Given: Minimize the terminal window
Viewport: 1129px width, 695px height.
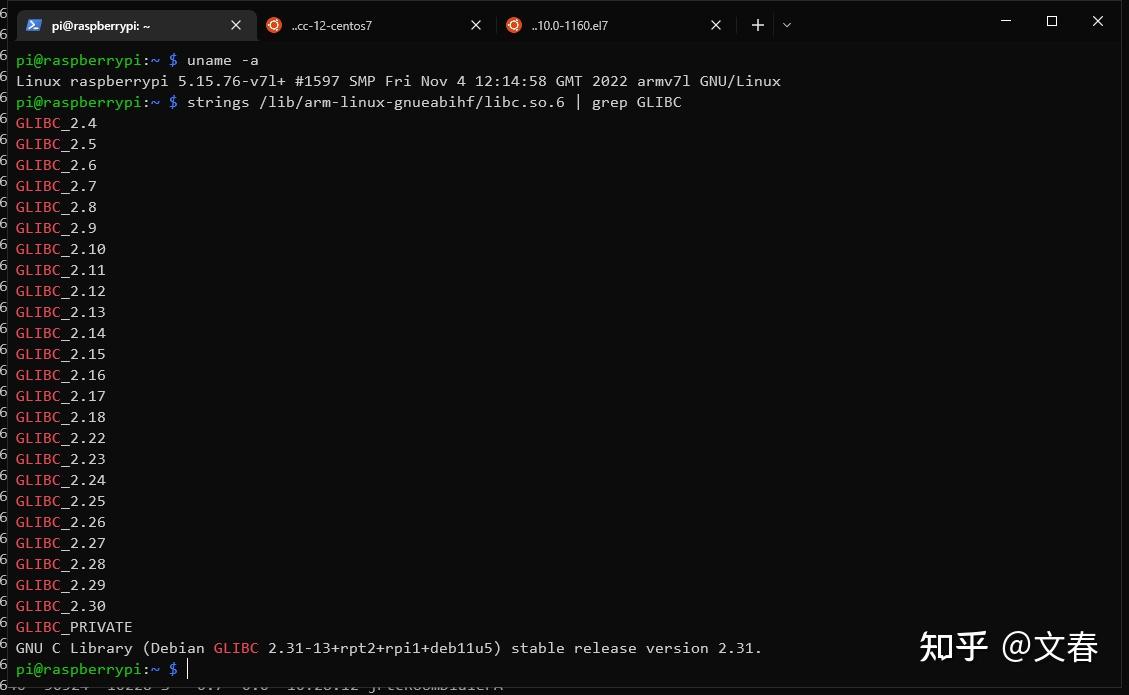Looking at the screenshot, I should point(1005,21).
